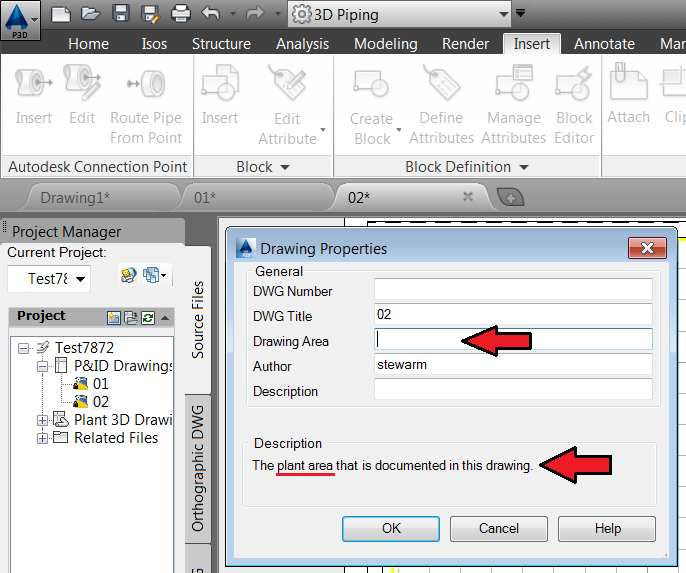Switch to the Drawing1* file tab
686x573 pixels.
tap(103, 198)
